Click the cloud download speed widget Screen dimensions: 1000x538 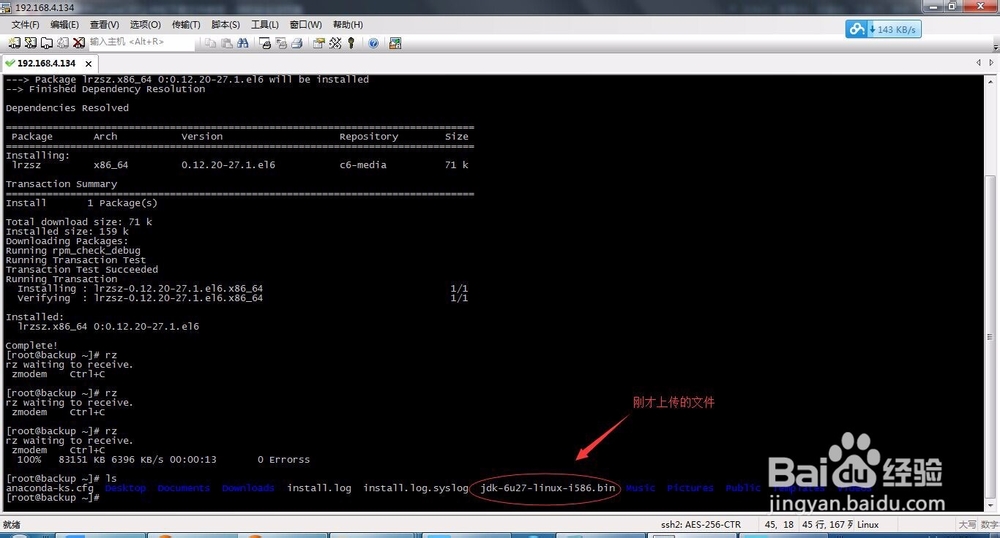[x=883, y=29]
